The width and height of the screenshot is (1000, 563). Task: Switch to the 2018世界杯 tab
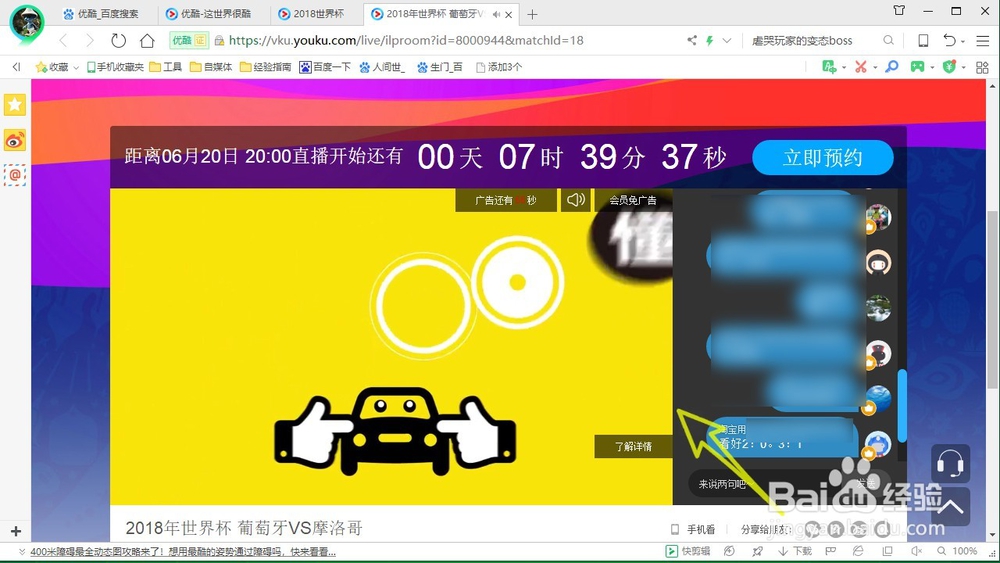tap(312, 13)
